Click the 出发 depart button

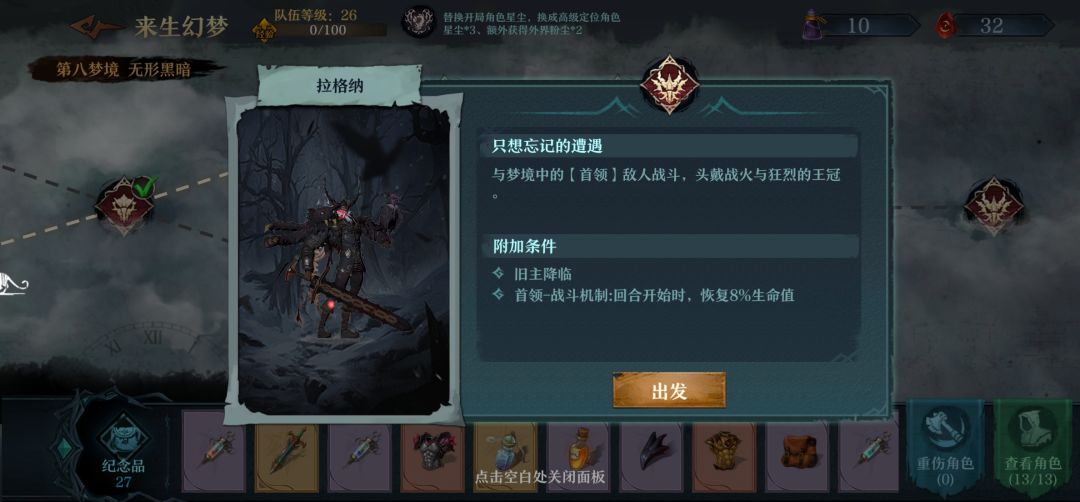tap(669, 390)
